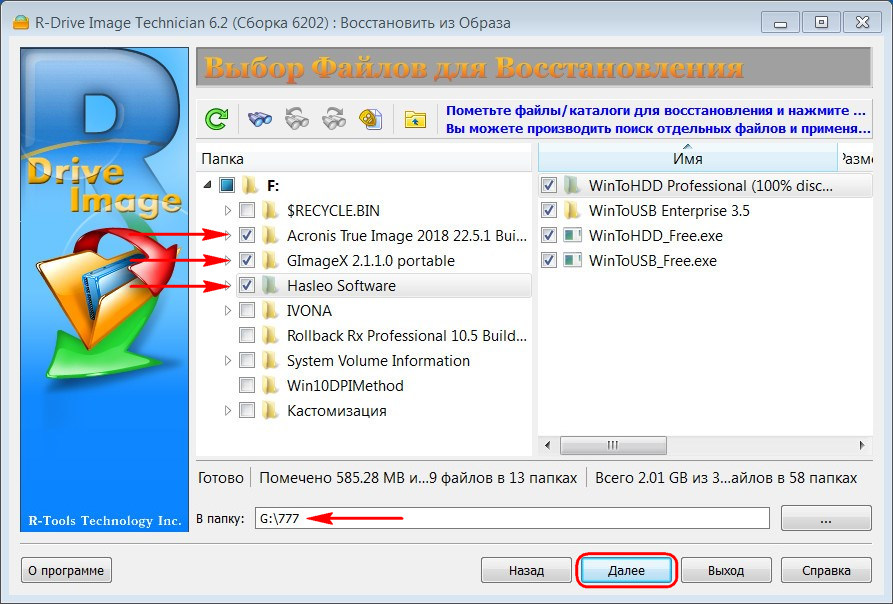Click Find next binoculars icon

click(x=334, y=119)
